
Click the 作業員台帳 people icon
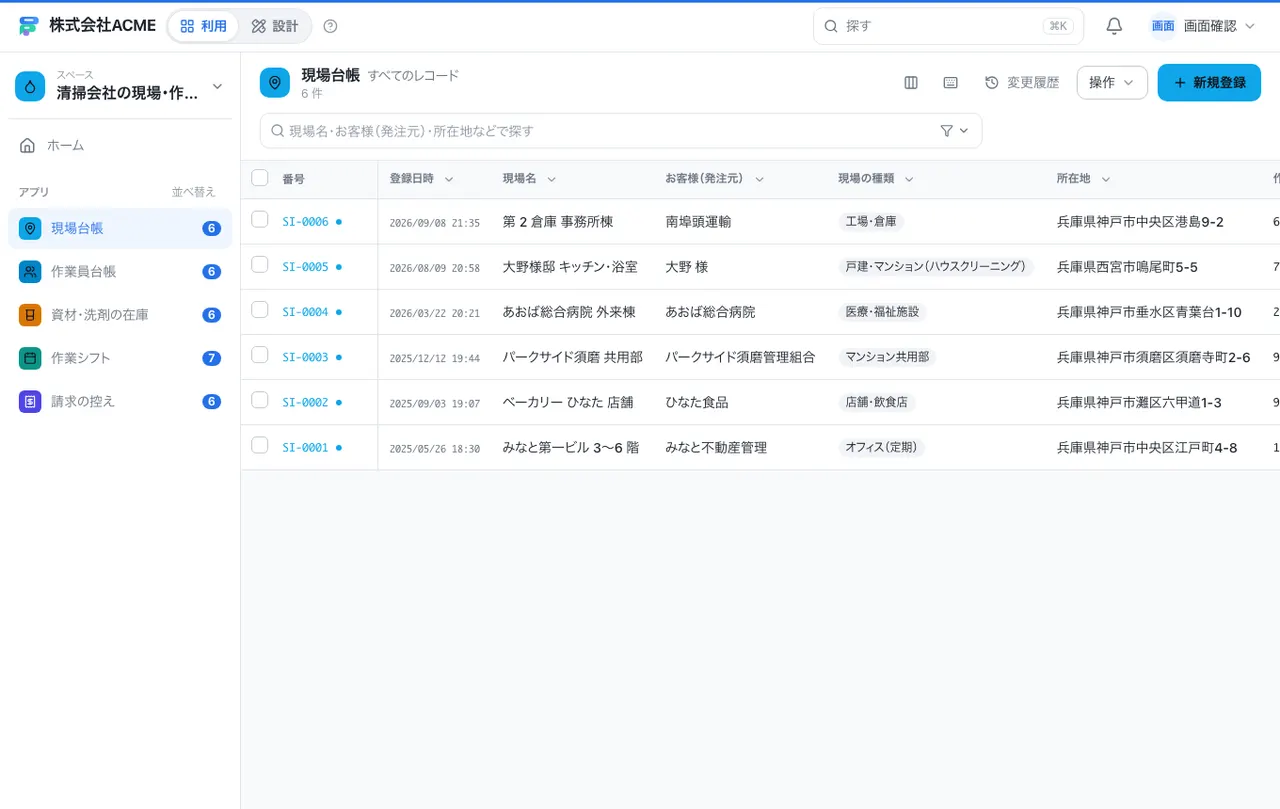click(30, 271)
